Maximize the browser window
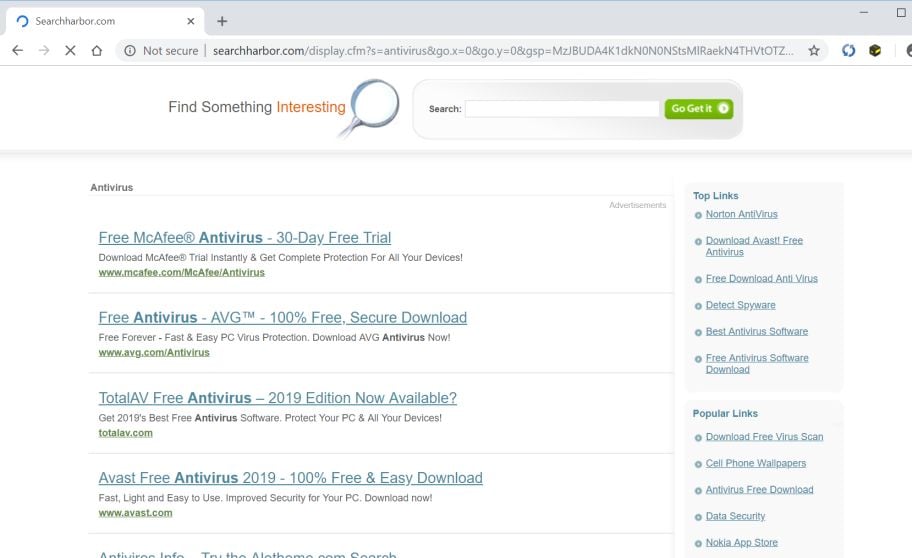Screen dimensions: 912x558 point(901,12)
